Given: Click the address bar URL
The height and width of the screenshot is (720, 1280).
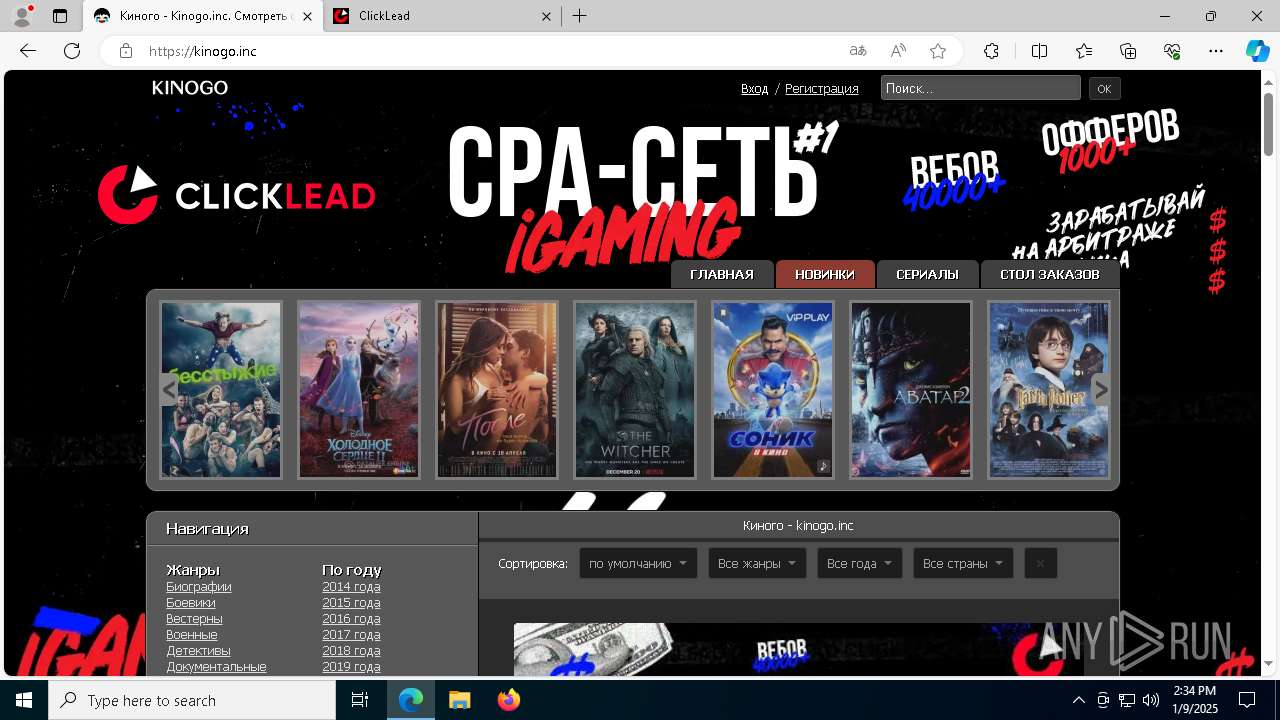Looking at the screenshot, I should click(x=203, y=51).
